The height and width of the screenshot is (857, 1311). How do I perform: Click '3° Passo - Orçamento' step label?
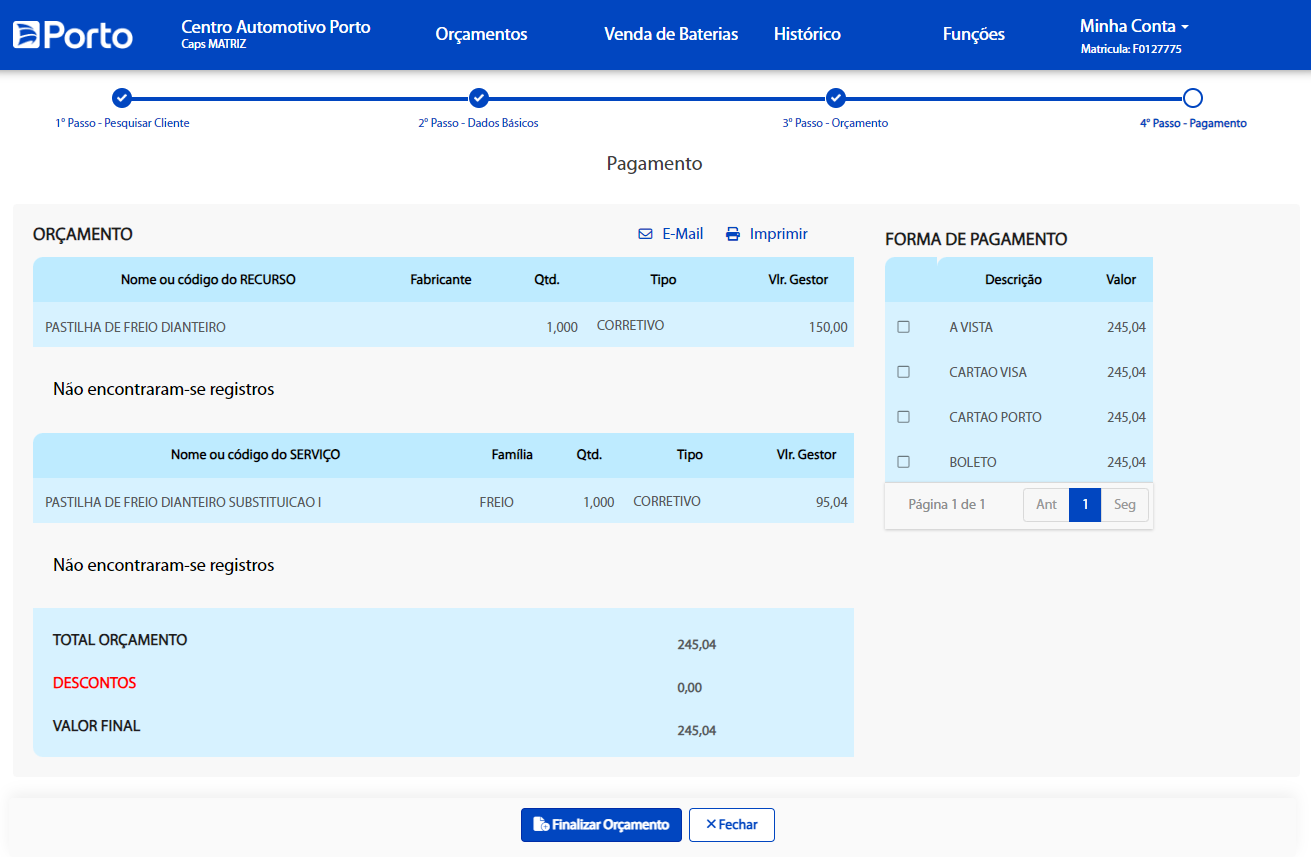coord(835,123)
